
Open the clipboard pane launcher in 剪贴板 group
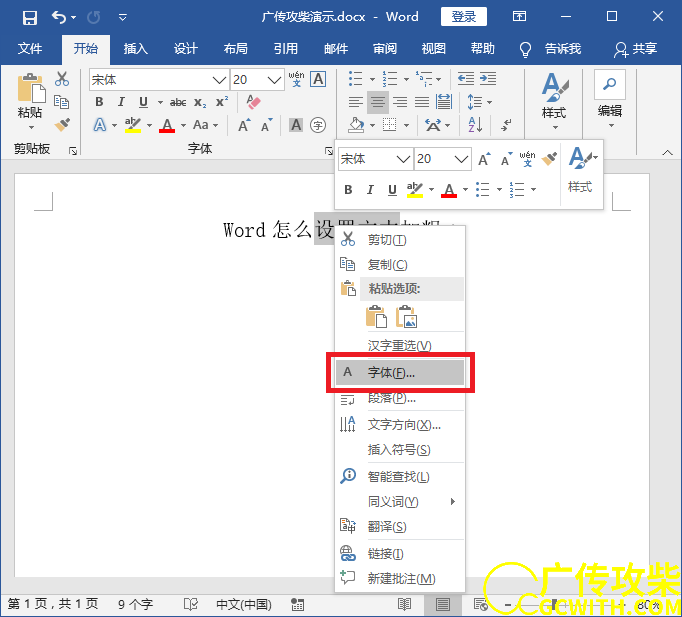click(x=73, y=151)
